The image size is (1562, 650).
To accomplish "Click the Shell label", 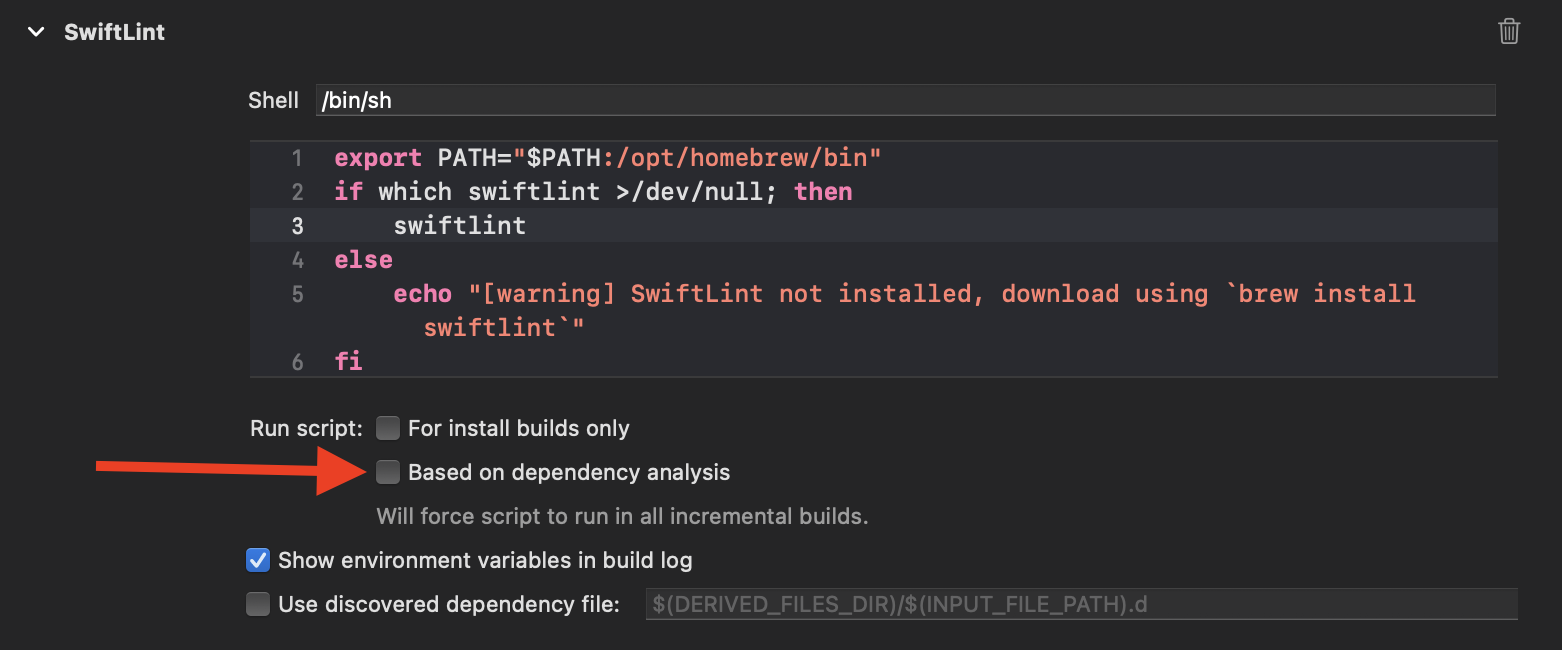I will pyautogui.click(x=274, y=100).
